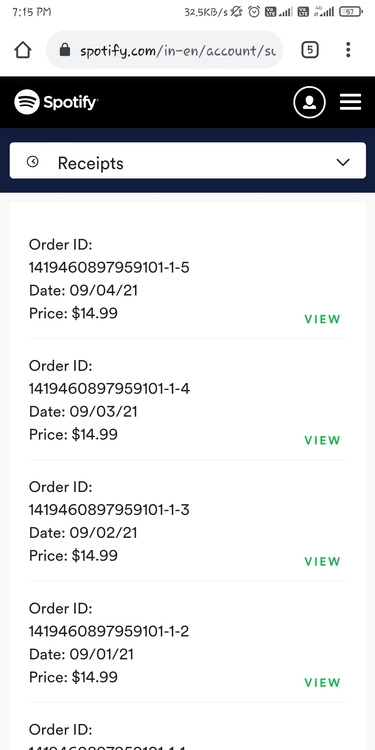The width and height of the screenshot is (375, 750).
Task: Open the Receipts section selector
Action: coord(188,161)
